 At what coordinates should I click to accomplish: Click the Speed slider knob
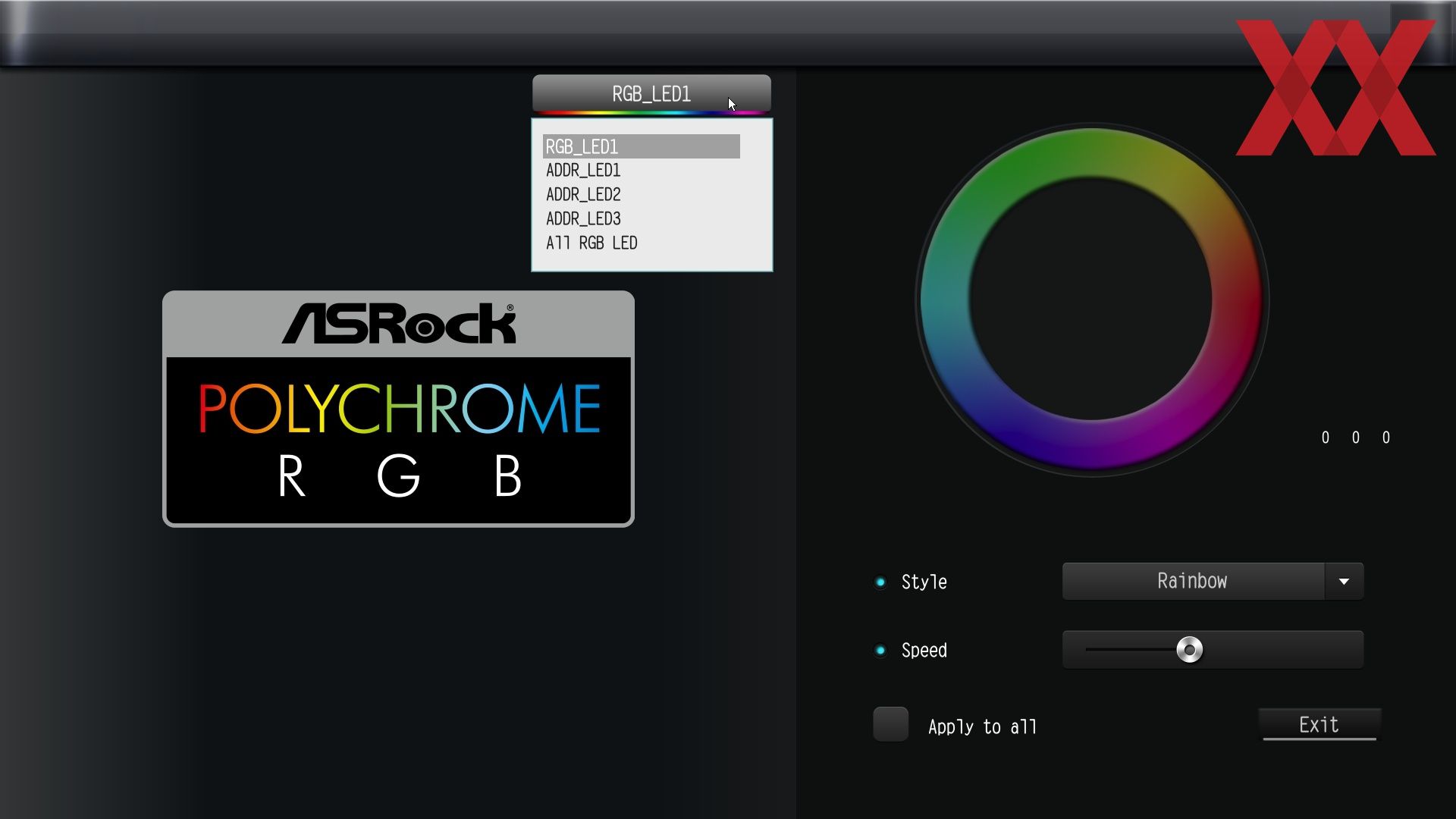coord(1189,650)
